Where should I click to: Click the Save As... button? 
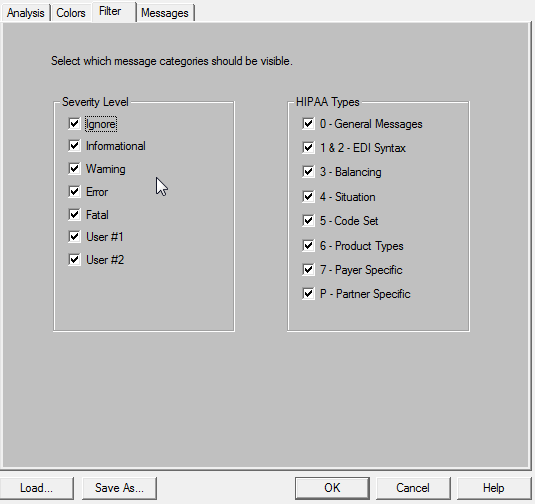pyautogui.click(x=119, y=488)
